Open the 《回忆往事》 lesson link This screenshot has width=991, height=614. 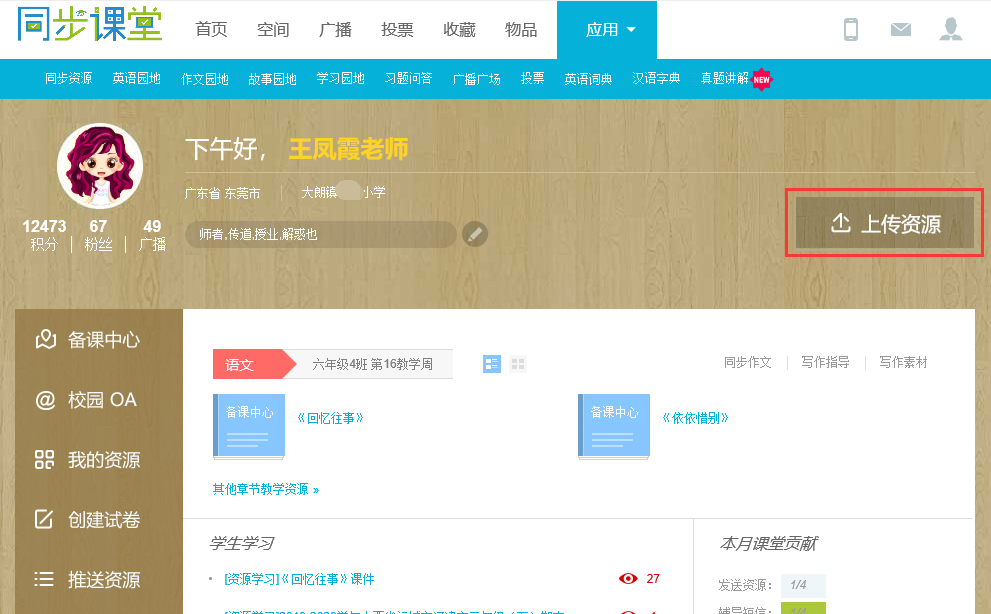coord(330,418)
